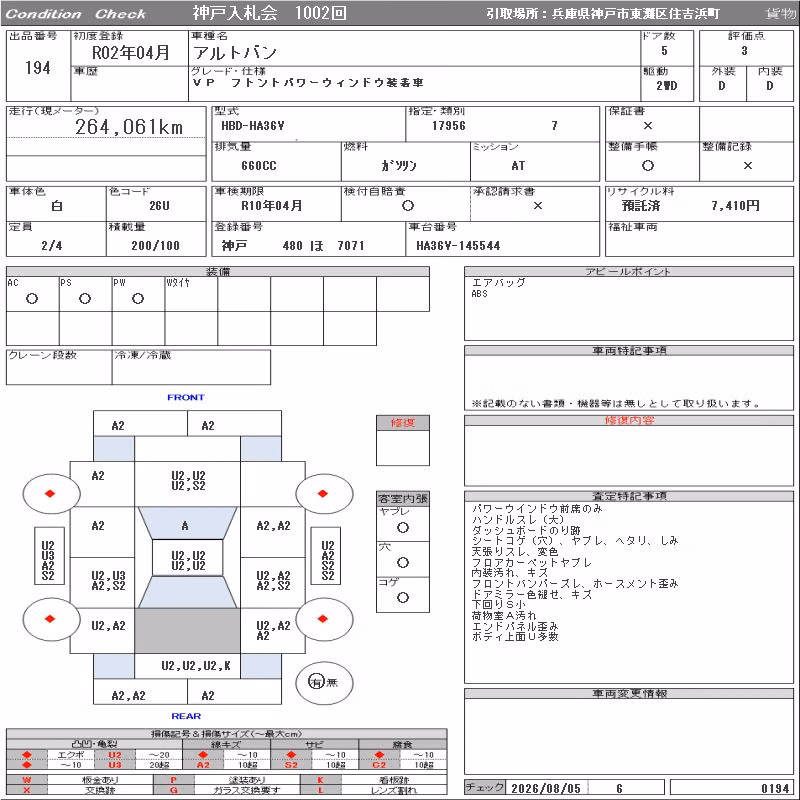Click the seating capacity 2/4
The width and height of the screenshot is (800, 800).
52,245
